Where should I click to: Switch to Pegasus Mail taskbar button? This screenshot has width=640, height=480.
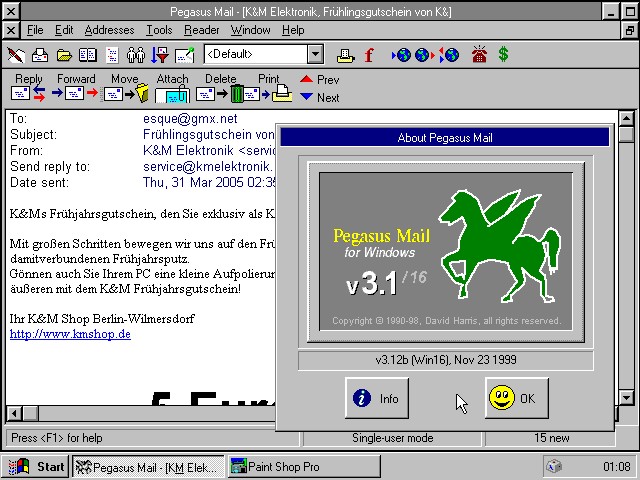pos(149,467)
